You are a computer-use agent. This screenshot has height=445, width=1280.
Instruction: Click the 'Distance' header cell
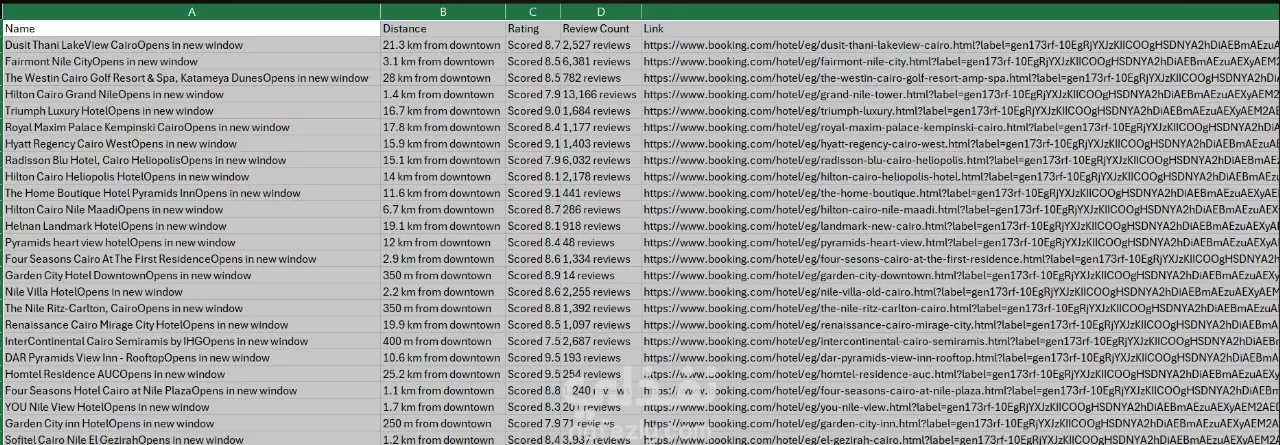point(442,28)
